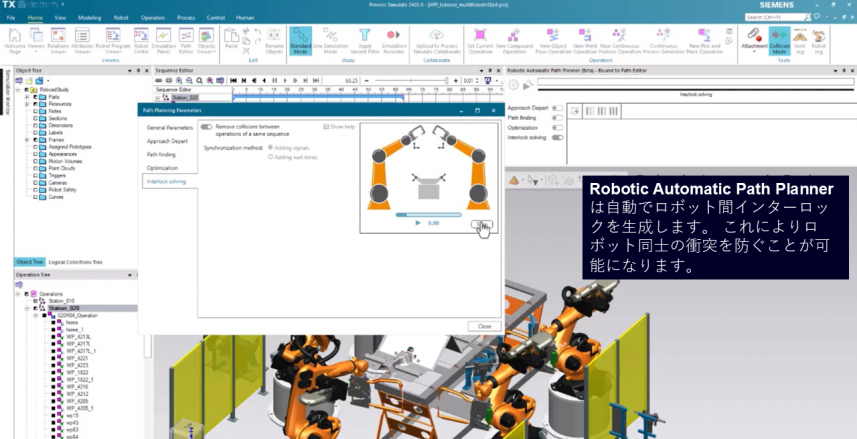857x439 pixels.
Task: Toggle the Show help checkbox
Action: 326,127
